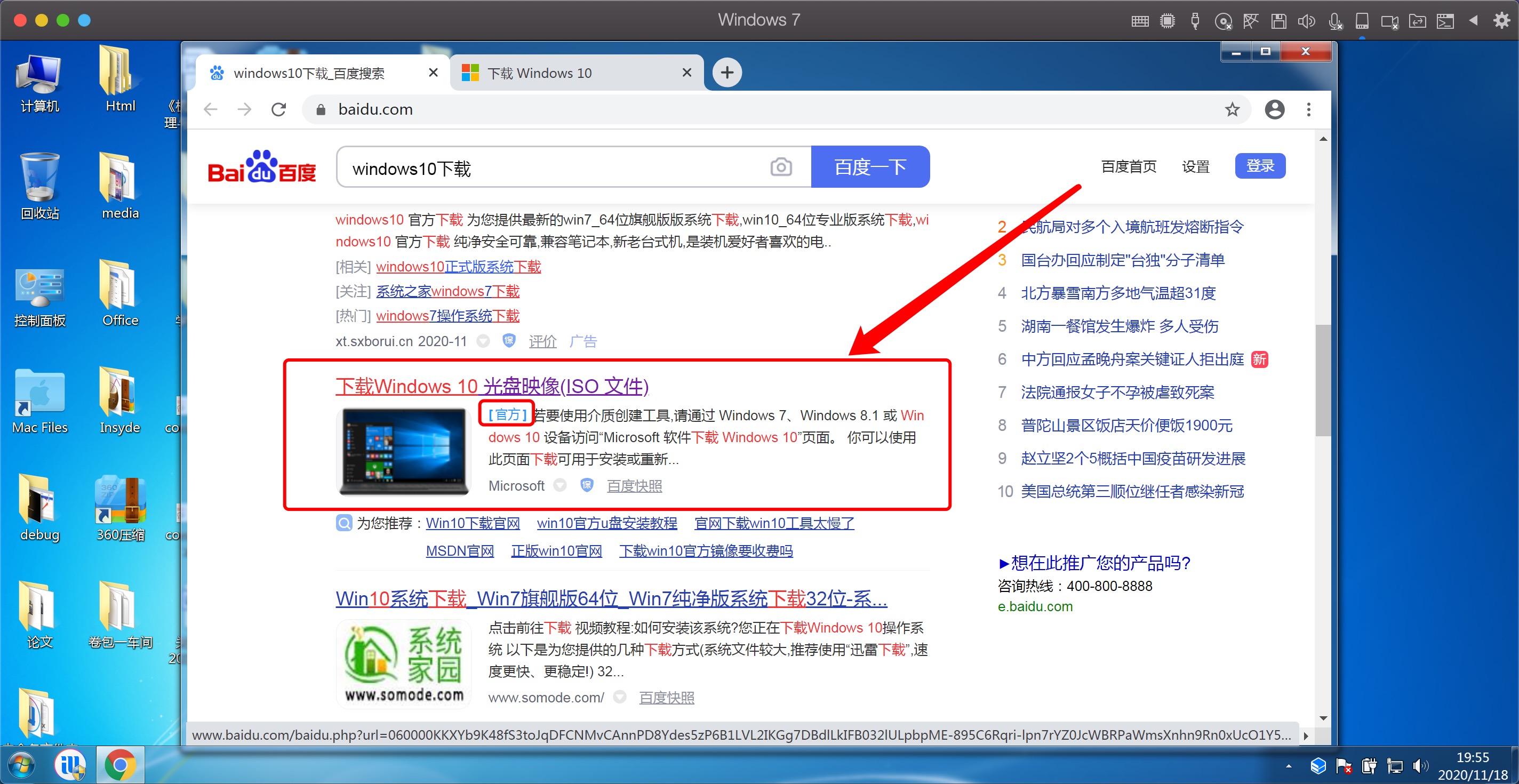Open the Insyde folder on desktop

point(119,402)
